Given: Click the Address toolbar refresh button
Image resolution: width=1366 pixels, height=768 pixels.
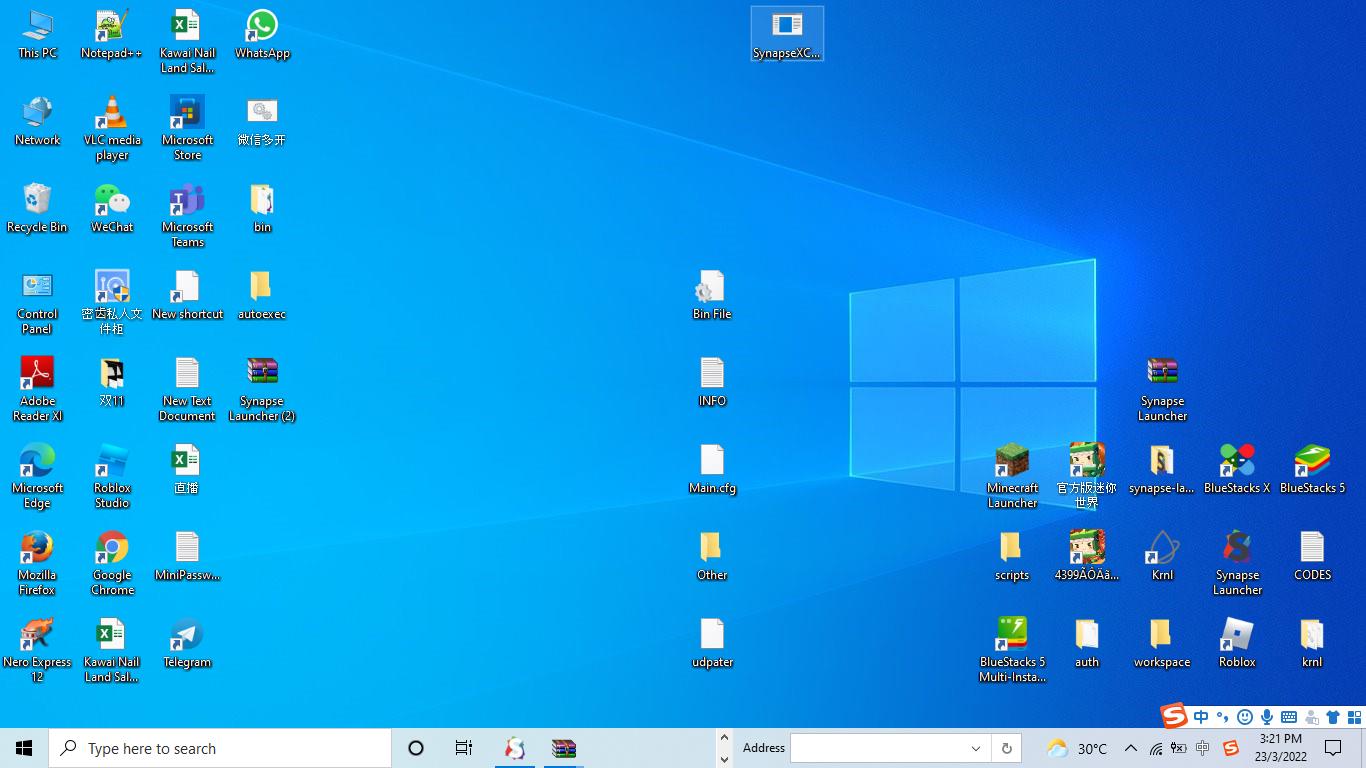Looking at the screenshot, I should click(x=1006, y=748).
